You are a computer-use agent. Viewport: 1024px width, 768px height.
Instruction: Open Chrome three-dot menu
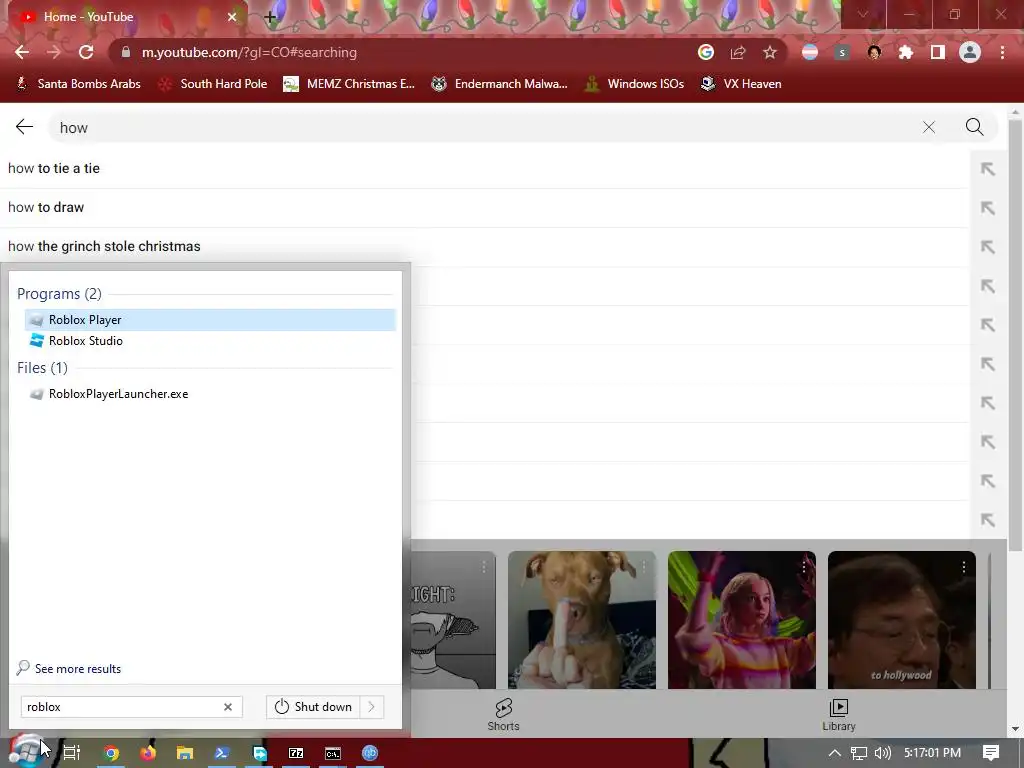click(x=1002, y=52)
